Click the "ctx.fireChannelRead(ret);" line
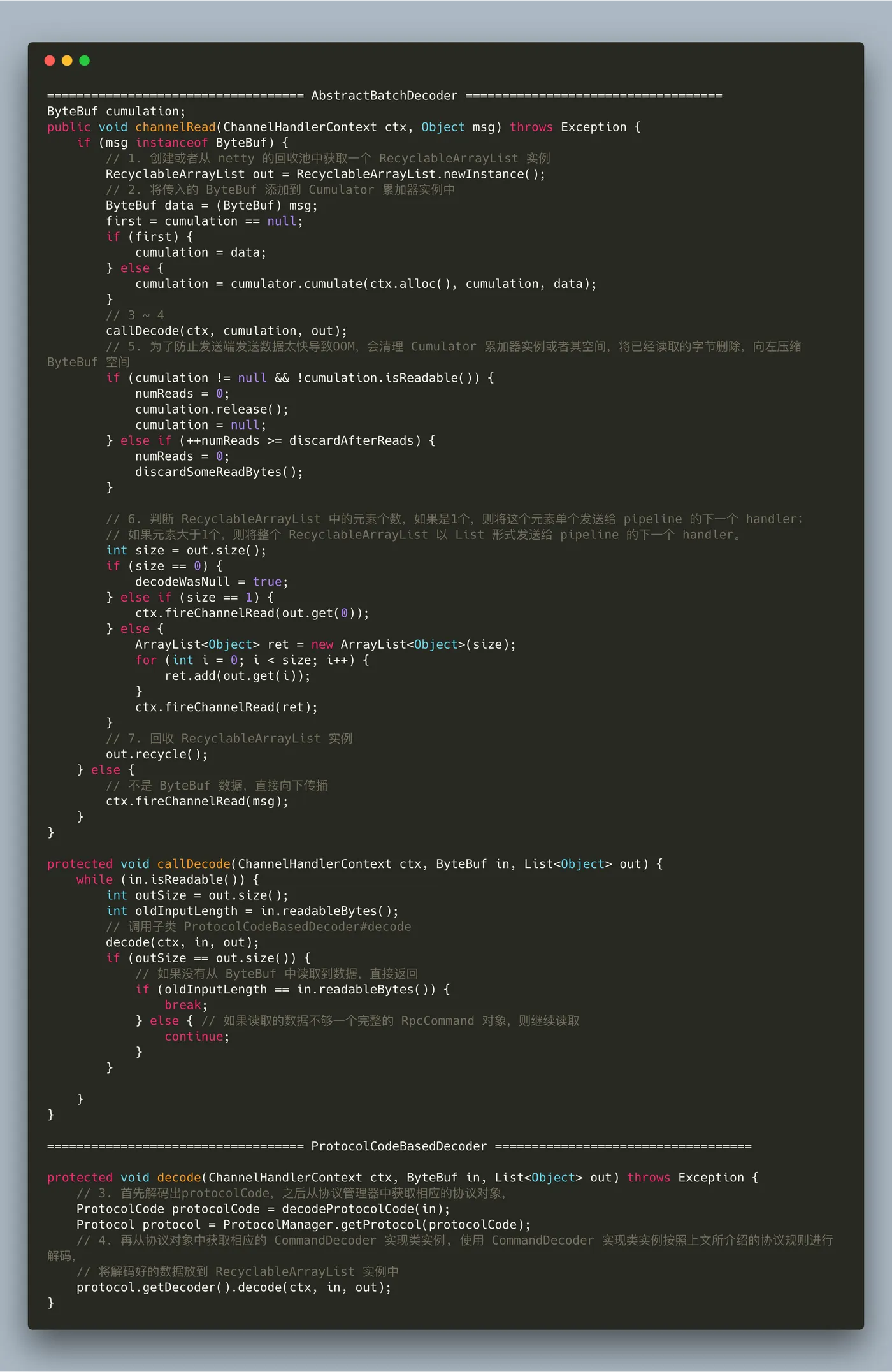 coord(226,707)
